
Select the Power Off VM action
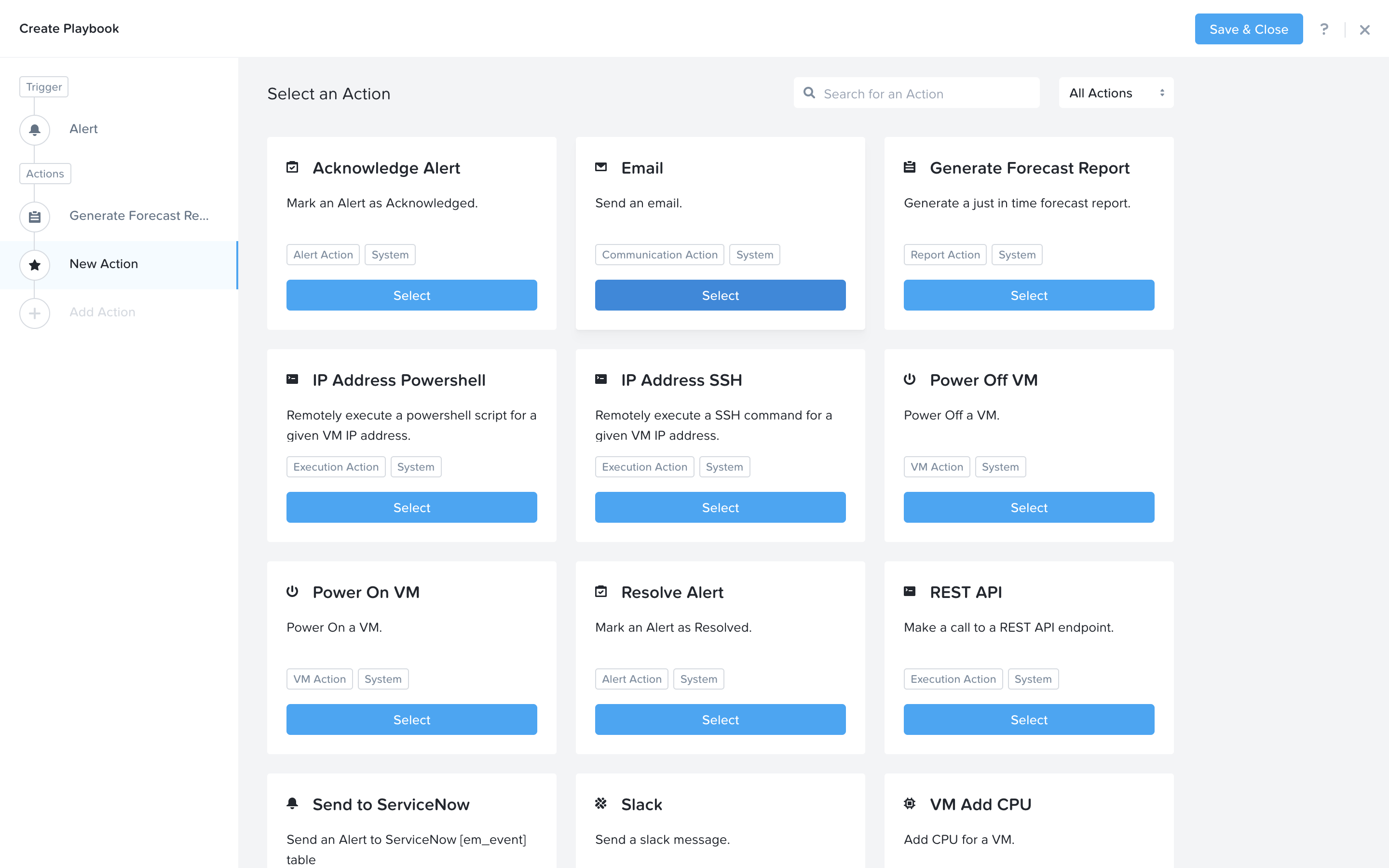(x=1029, y=507)
